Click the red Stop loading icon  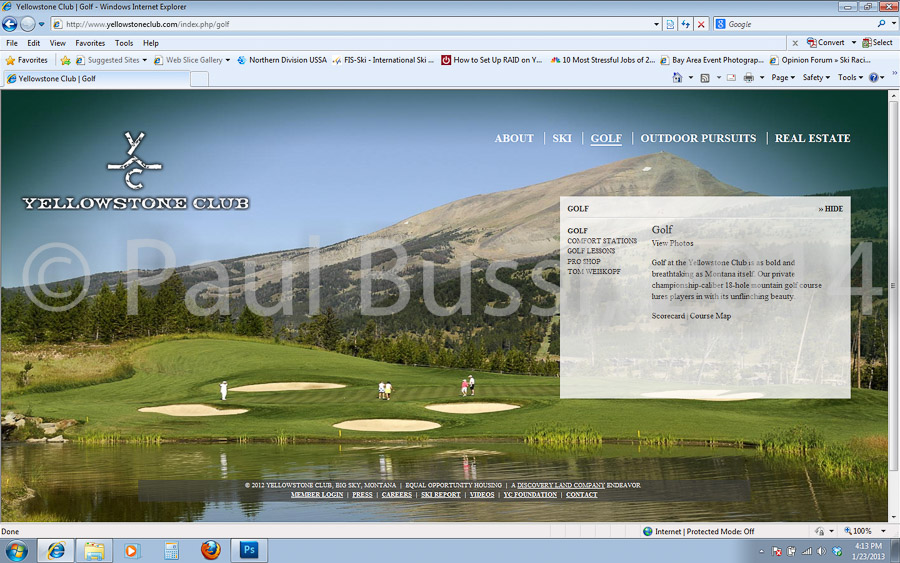coord(701,24)
